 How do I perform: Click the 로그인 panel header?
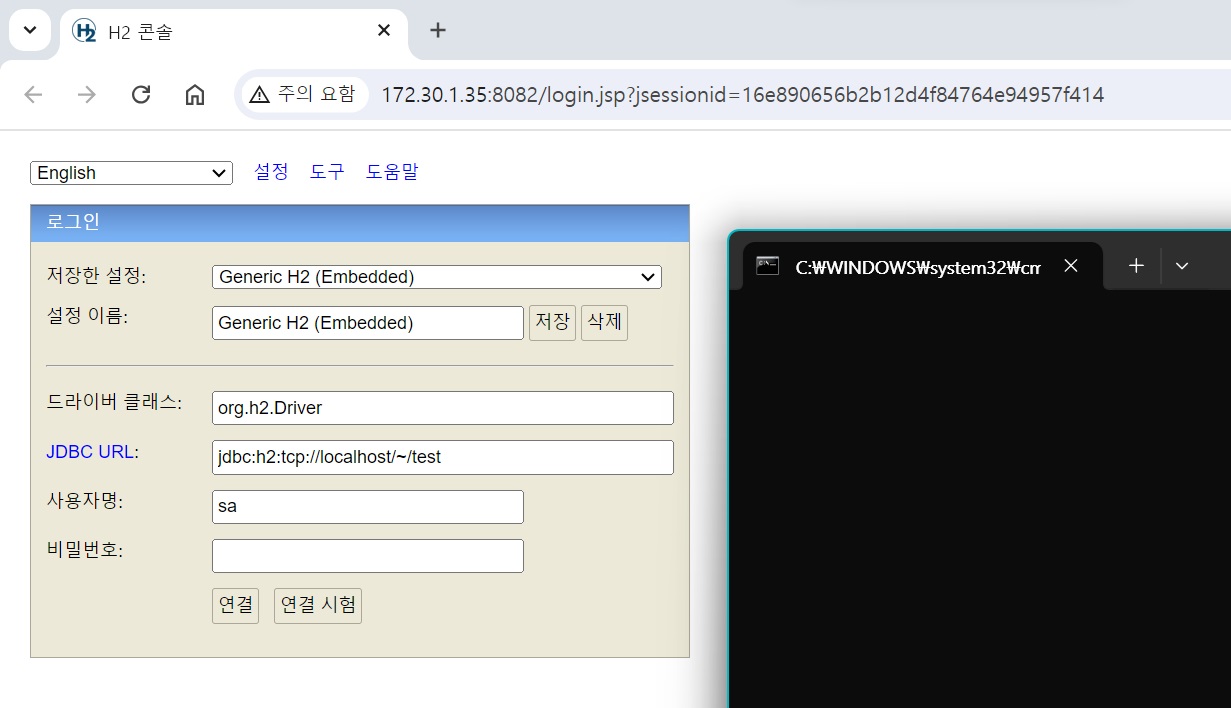tap(360, 223)
